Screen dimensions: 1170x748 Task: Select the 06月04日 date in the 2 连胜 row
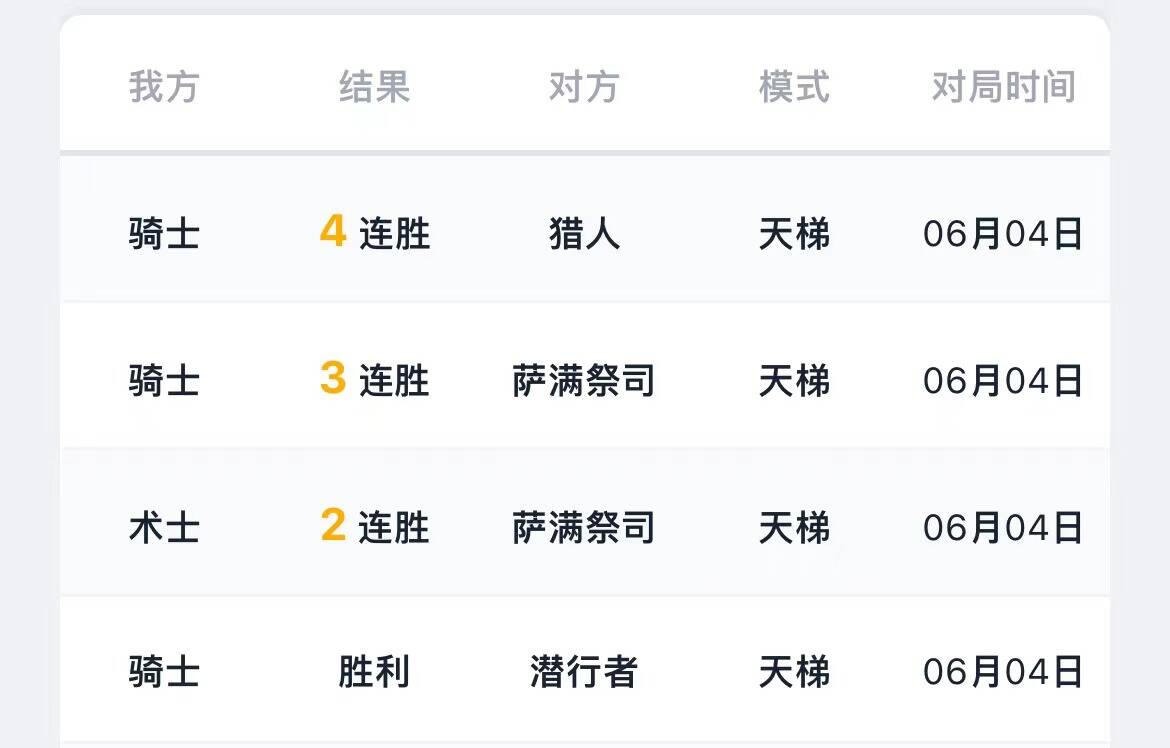pyautogui.click(x=1003, y=526)
